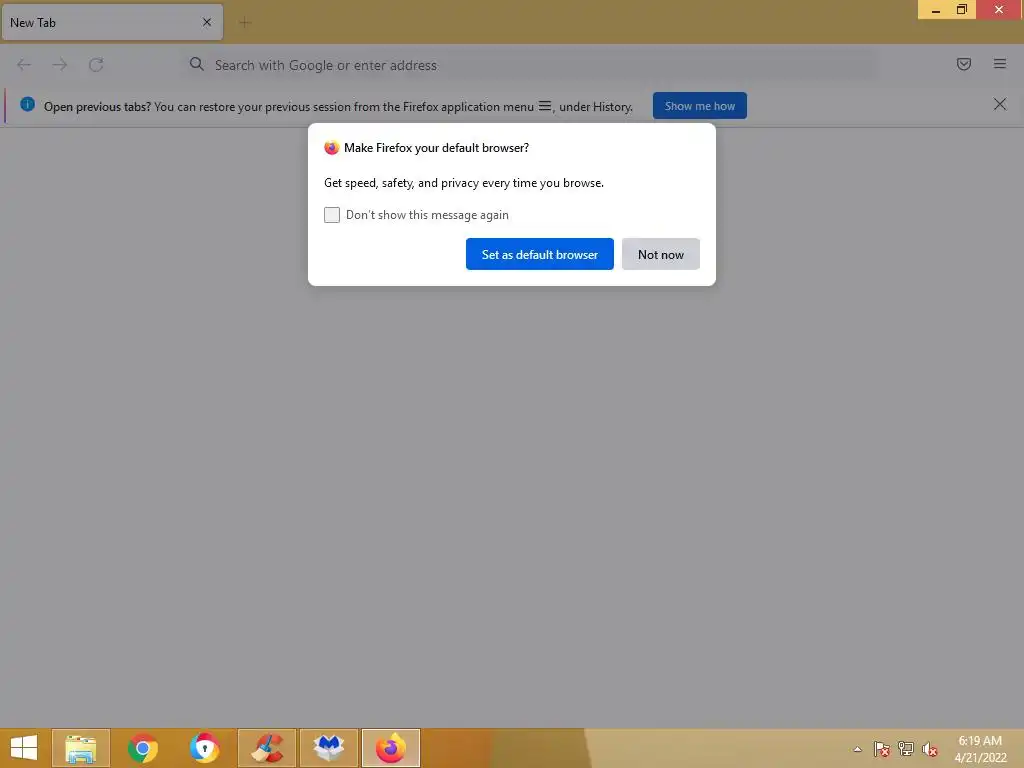Close the New Tab tab
The image size is (1024, 768).
(207, 22)
